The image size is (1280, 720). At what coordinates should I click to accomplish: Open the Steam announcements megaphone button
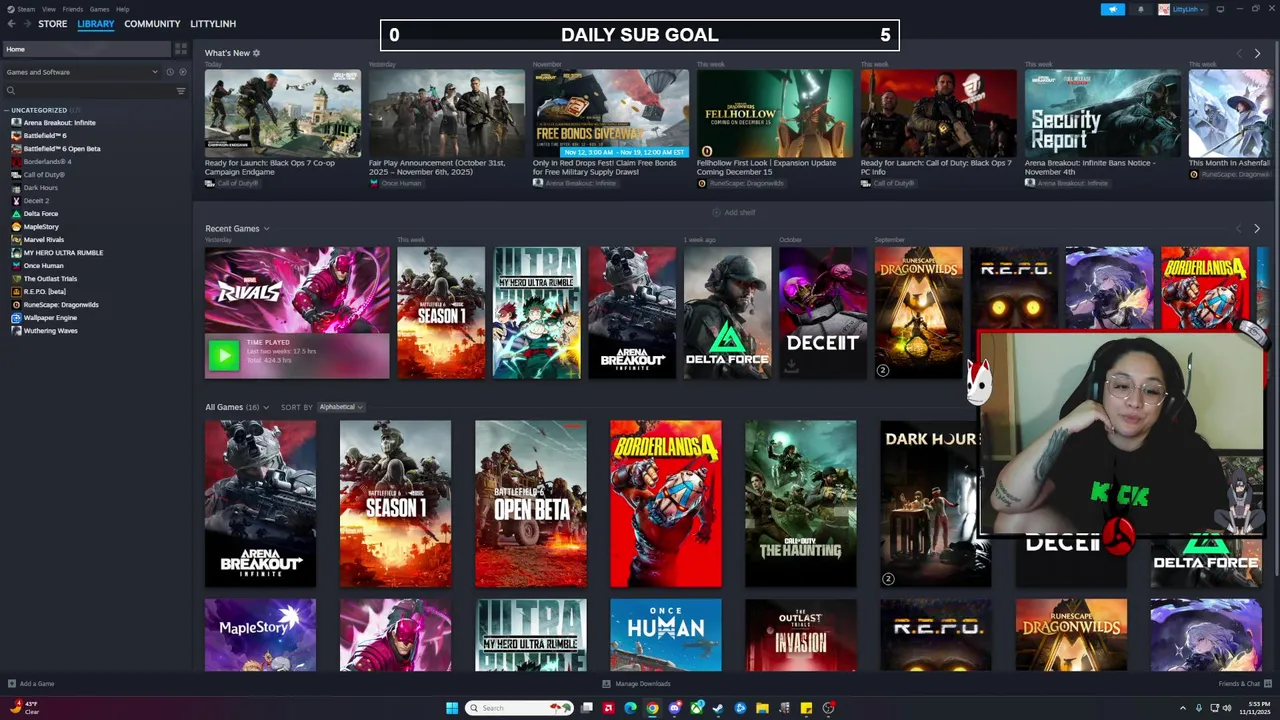pos(1113,9)
